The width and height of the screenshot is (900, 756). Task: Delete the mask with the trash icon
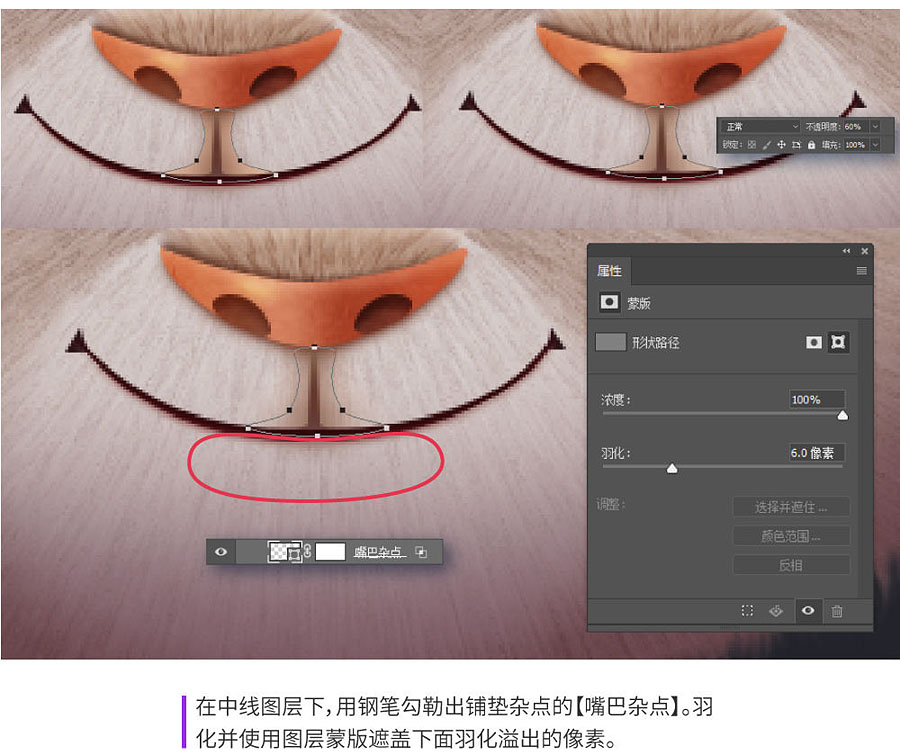[837, 611]
